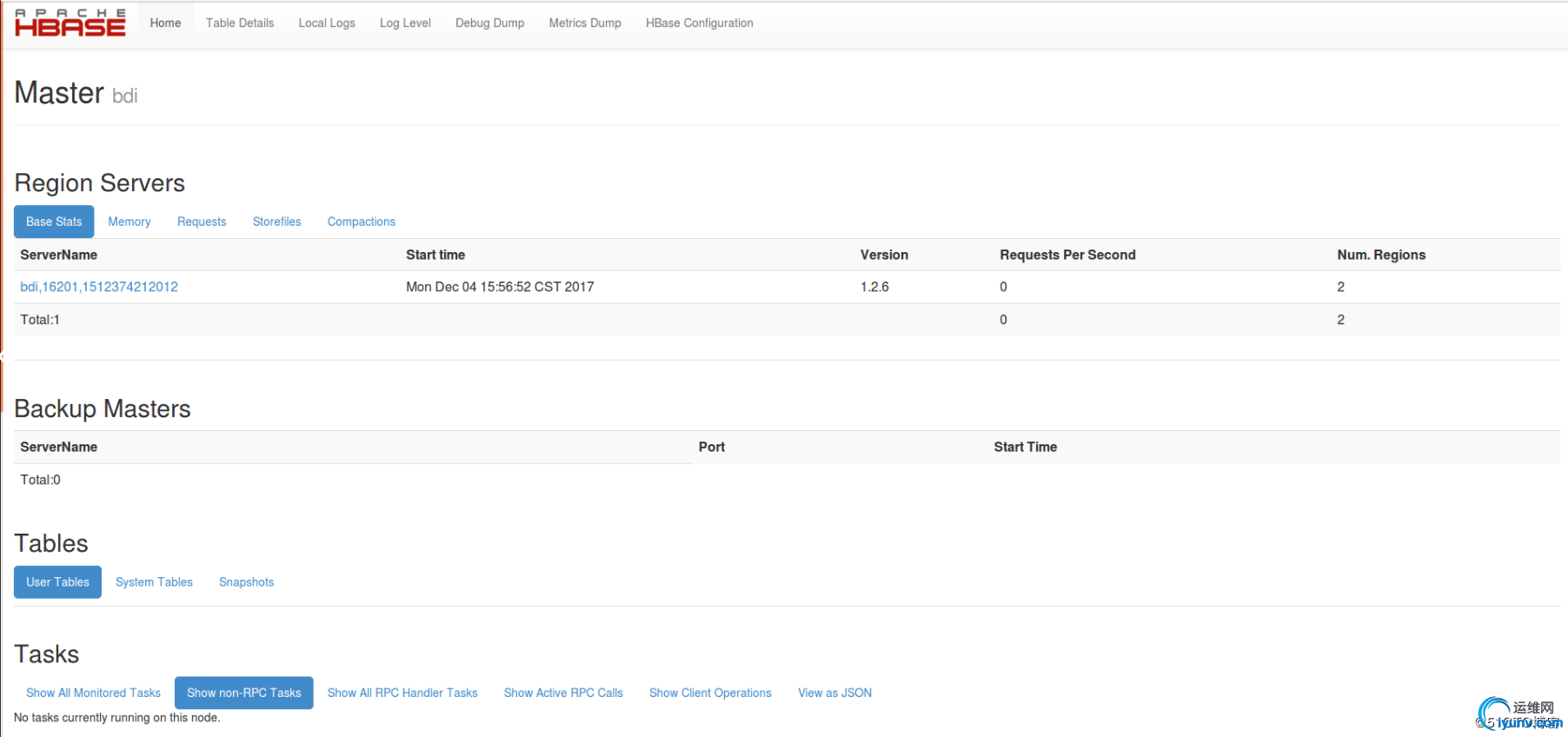Viewport: 1568px width, 737px height.
Task: Open the Log Level page
Action: click(405, 23)
